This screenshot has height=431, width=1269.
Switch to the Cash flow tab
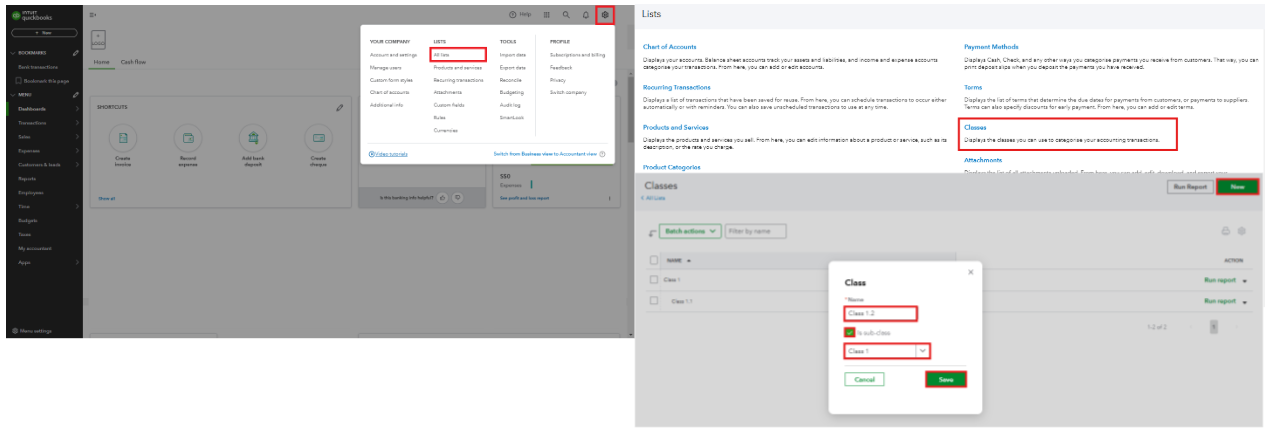(133, 62)
